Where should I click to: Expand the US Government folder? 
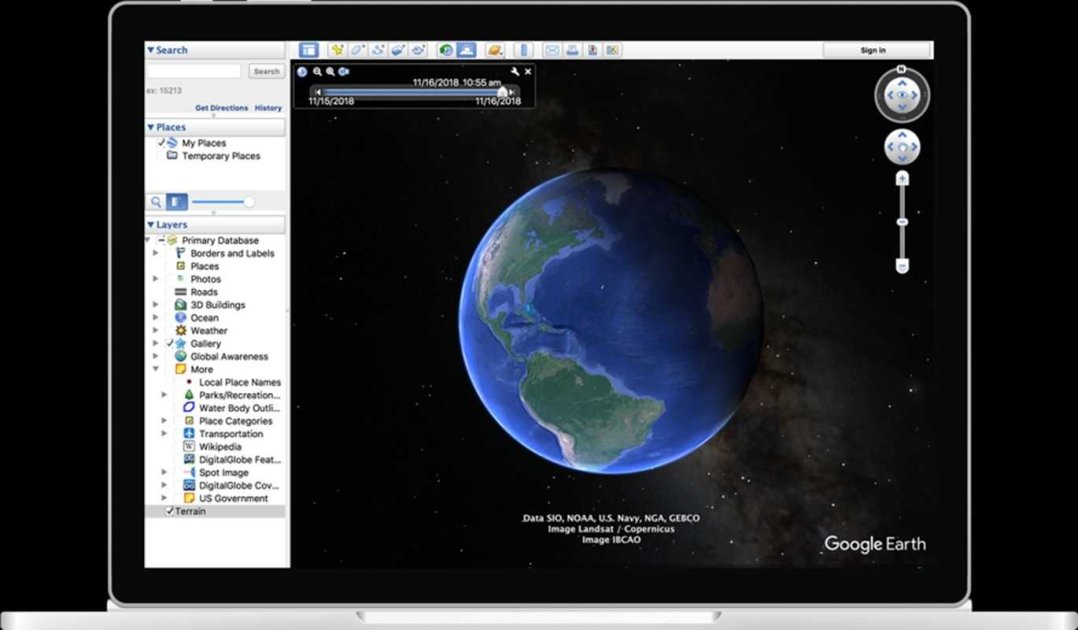[164, 498]
